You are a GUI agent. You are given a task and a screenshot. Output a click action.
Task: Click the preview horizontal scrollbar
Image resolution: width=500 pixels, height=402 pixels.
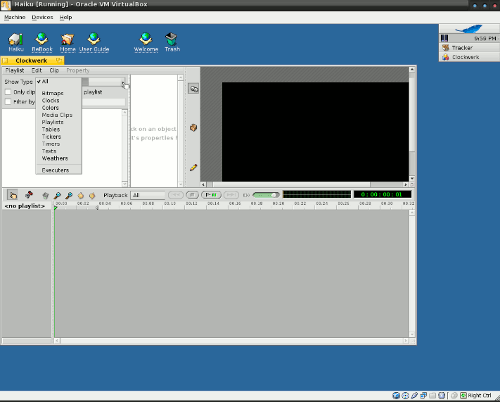coord(304,184)
